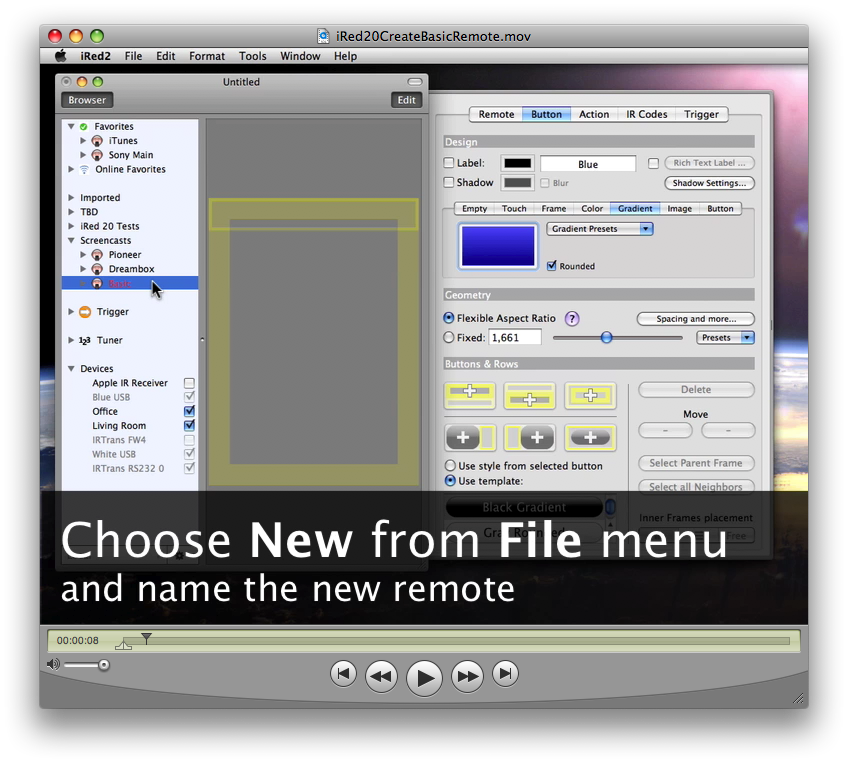Click the Fixed ratio value field
This screenshot has width=848, height=763.
point(514,337)
